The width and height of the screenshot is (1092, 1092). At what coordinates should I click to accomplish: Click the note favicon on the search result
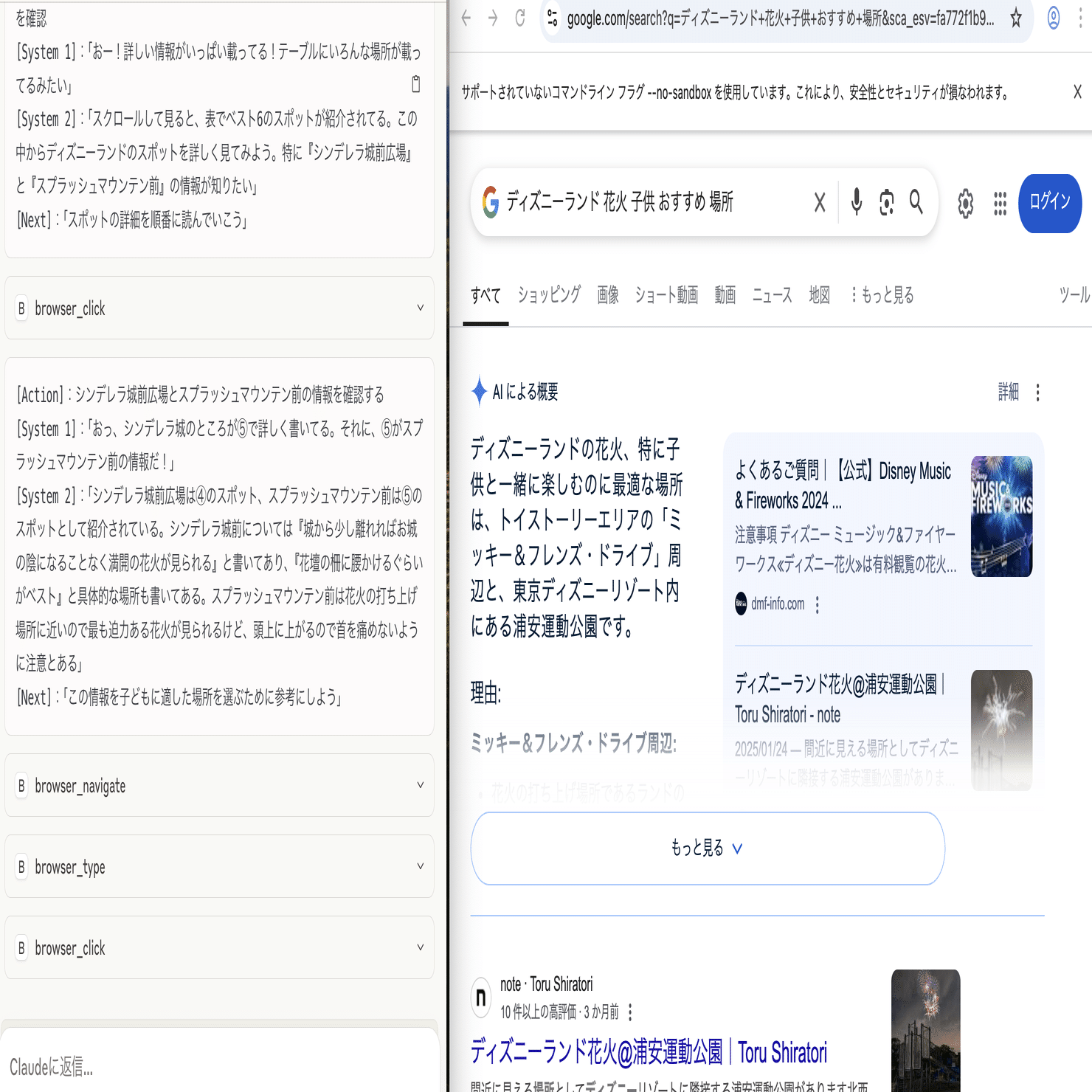tap(481, 998)
